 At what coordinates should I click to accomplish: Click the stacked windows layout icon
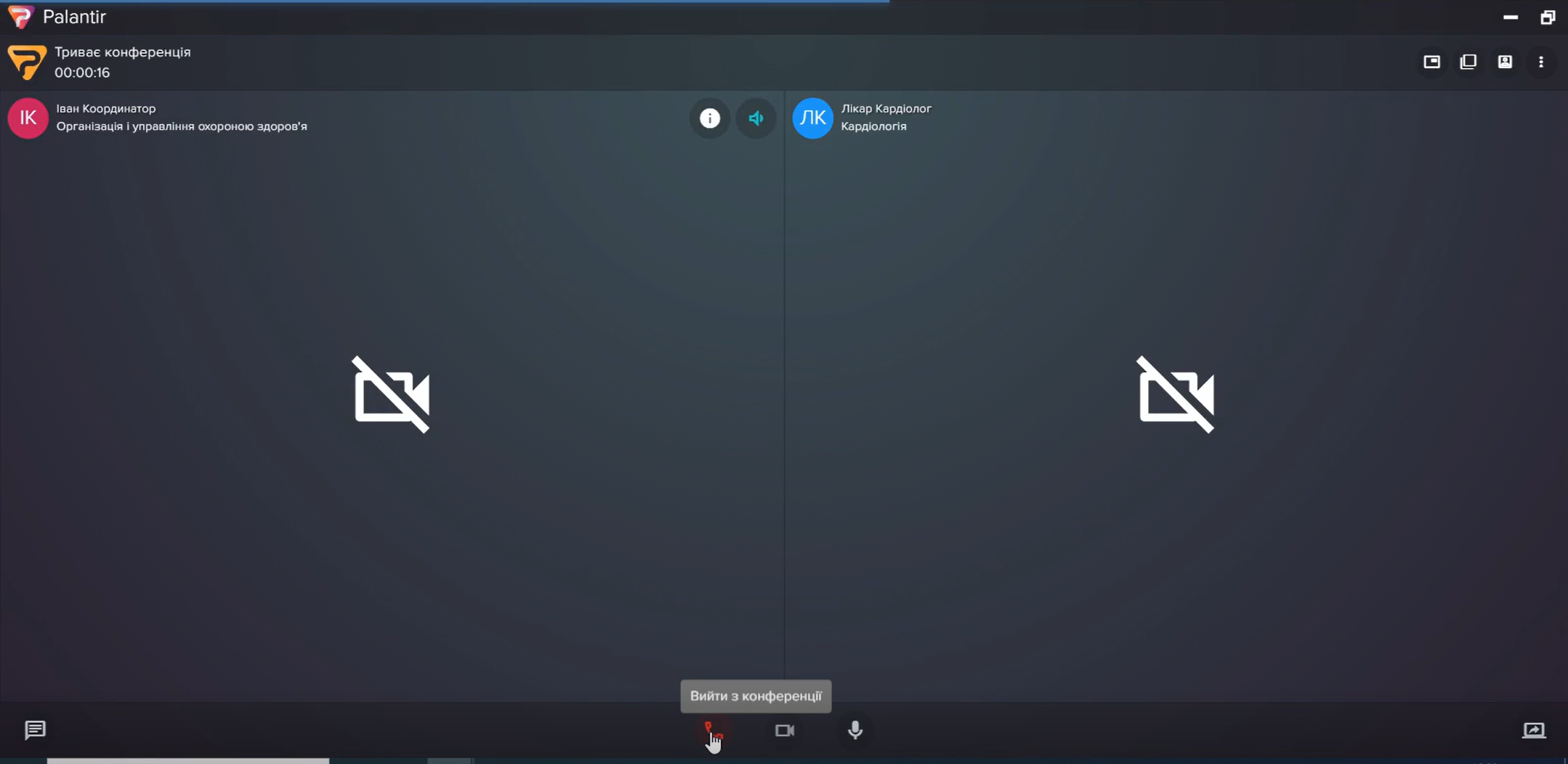point(1468,62)
